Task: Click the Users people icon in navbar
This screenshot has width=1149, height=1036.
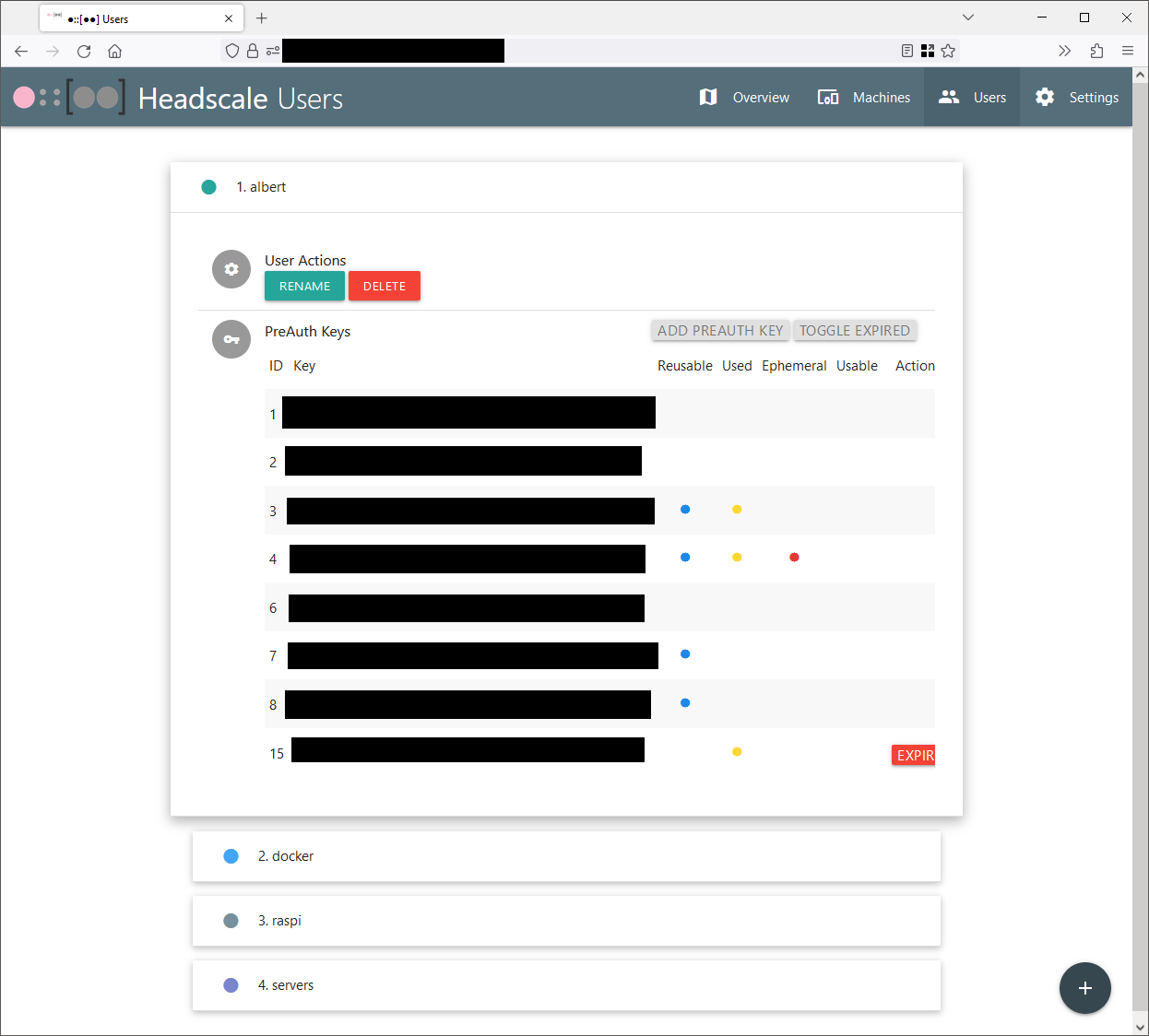Action: 949,97
